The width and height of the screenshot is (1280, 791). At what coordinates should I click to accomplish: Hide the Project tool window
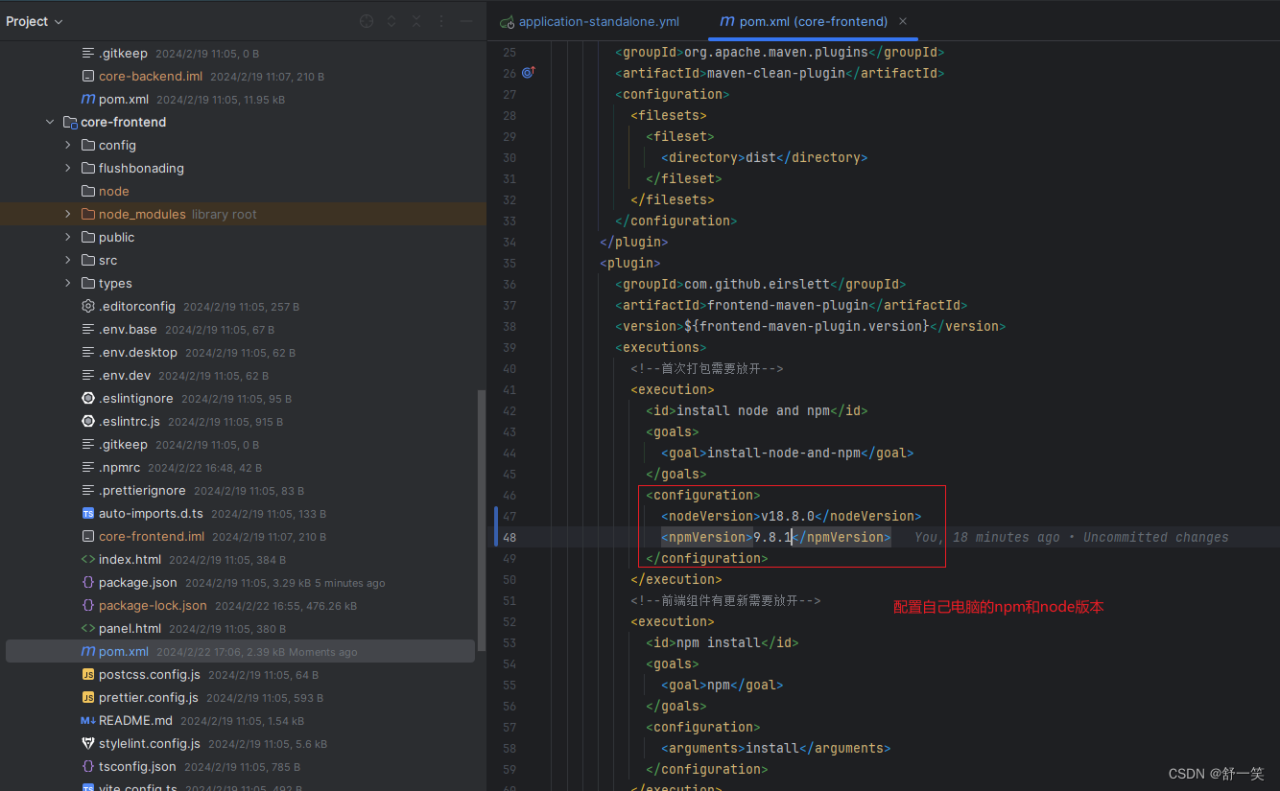(x=466, y=21)
